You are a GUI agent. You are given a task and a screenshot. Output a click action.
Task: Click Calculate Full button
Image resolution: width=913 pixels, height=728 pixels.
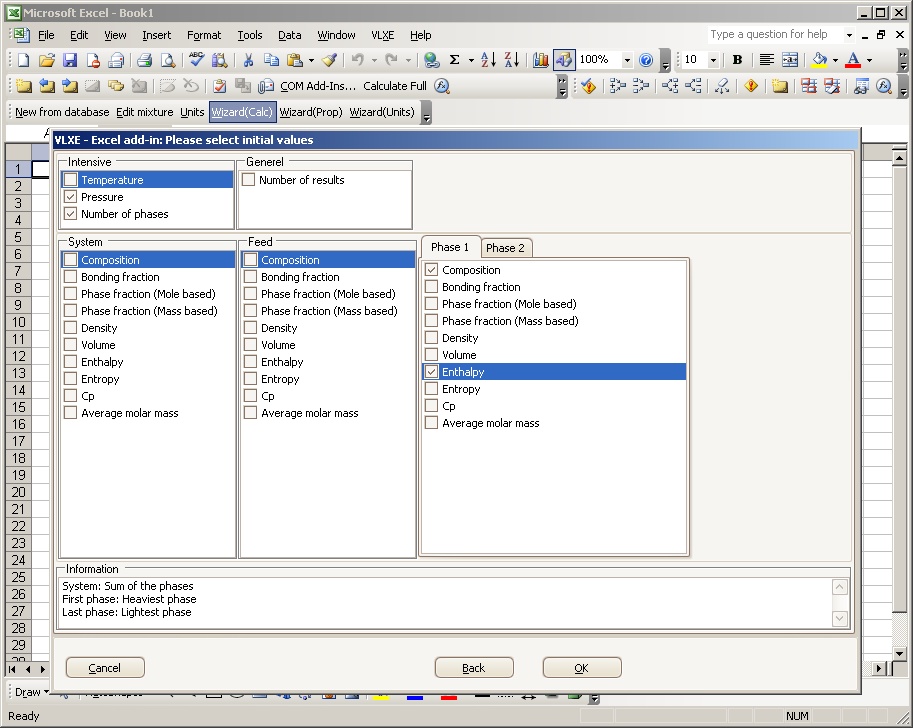(x=395, y=86)
